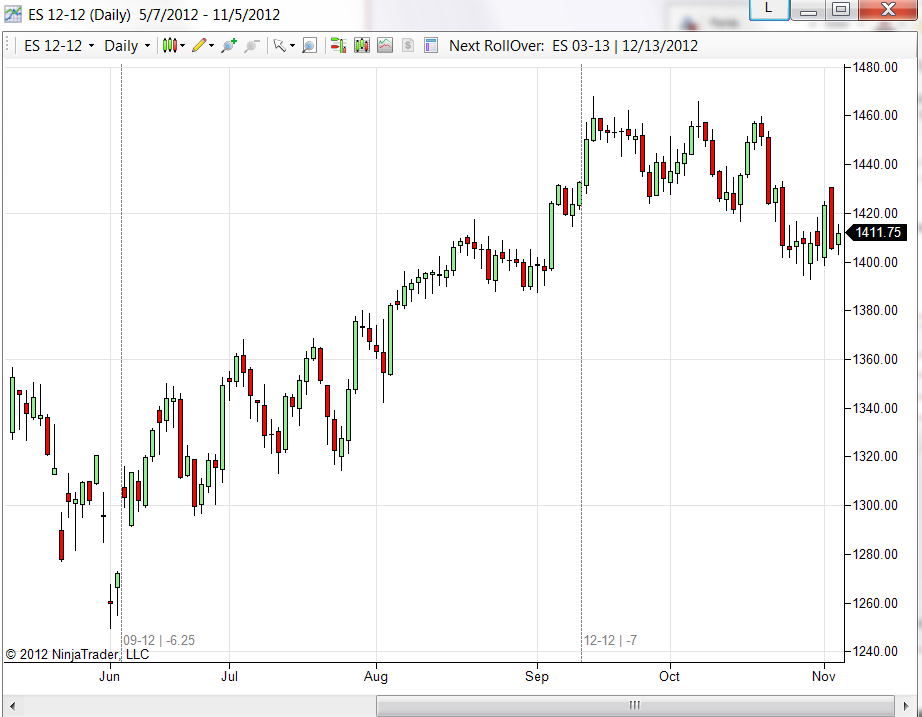Select the cursor pointer tool icon
The image size is (922, 717).
(279, 45)
